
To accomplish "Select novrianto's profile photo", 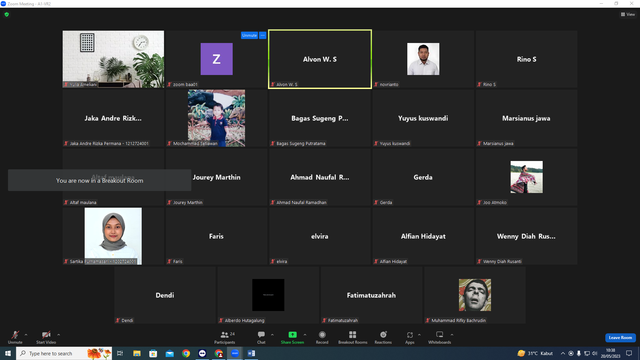I will [x=423, y=59].
